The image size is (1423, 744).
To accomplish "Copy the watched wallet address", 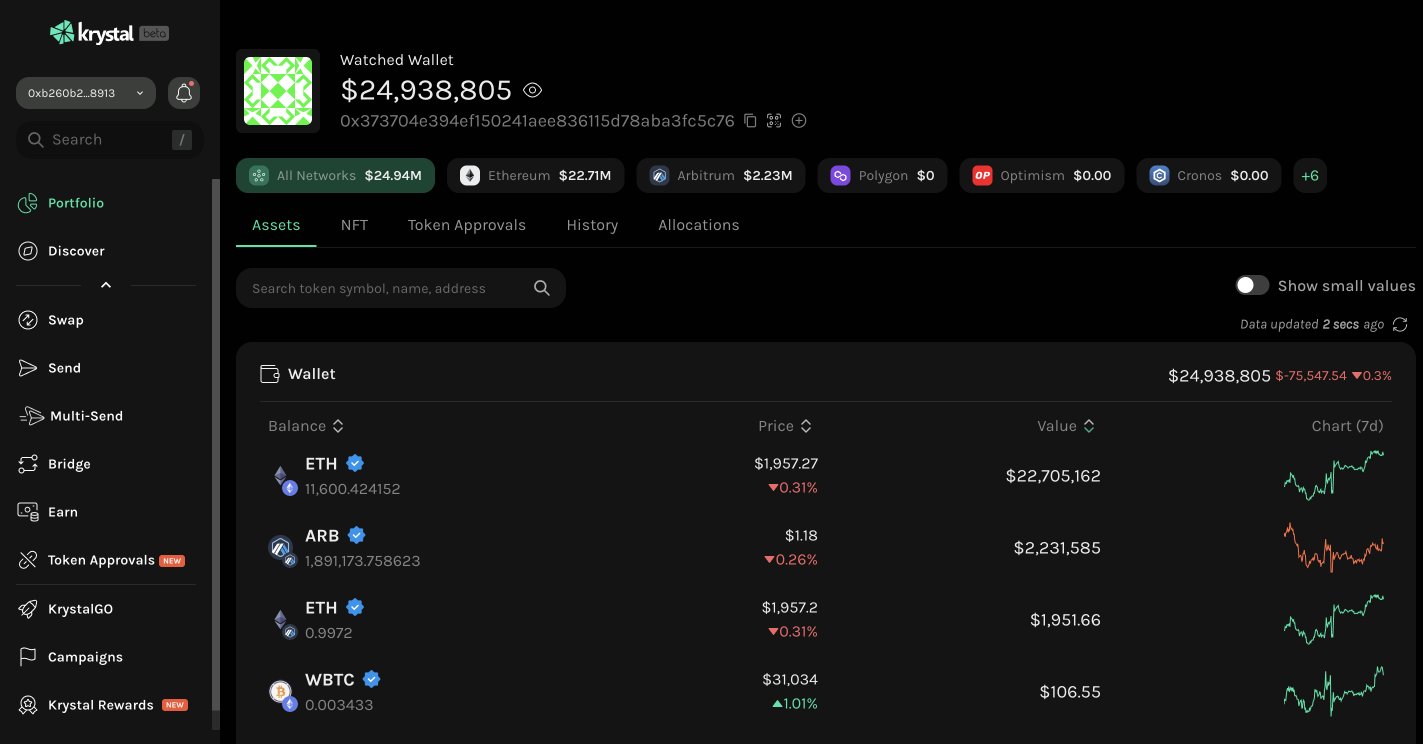I will click(x=750, y=121).
